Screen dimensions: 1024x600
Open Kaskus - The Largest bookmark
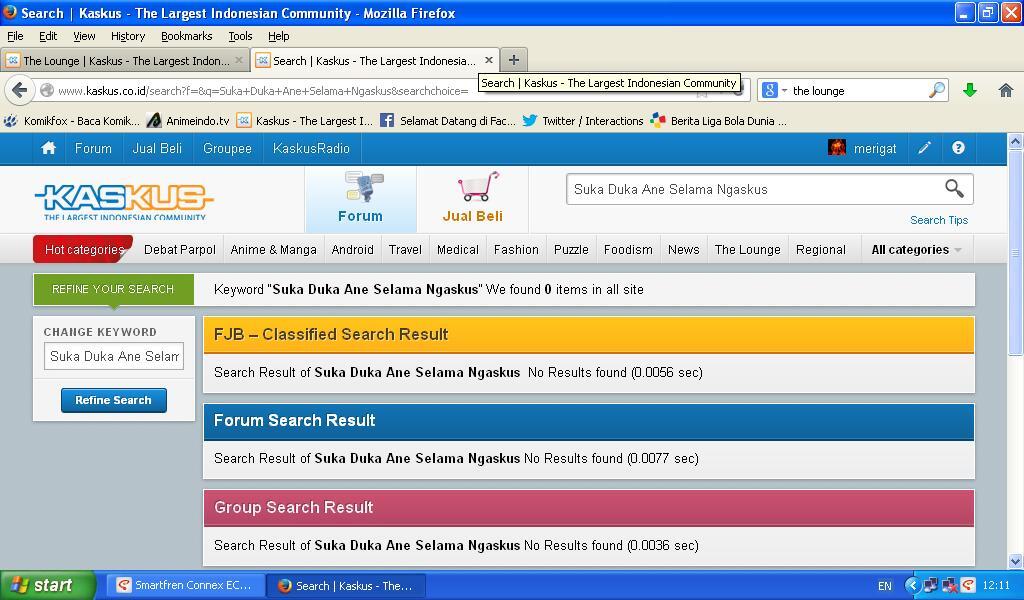coord(304,121)
